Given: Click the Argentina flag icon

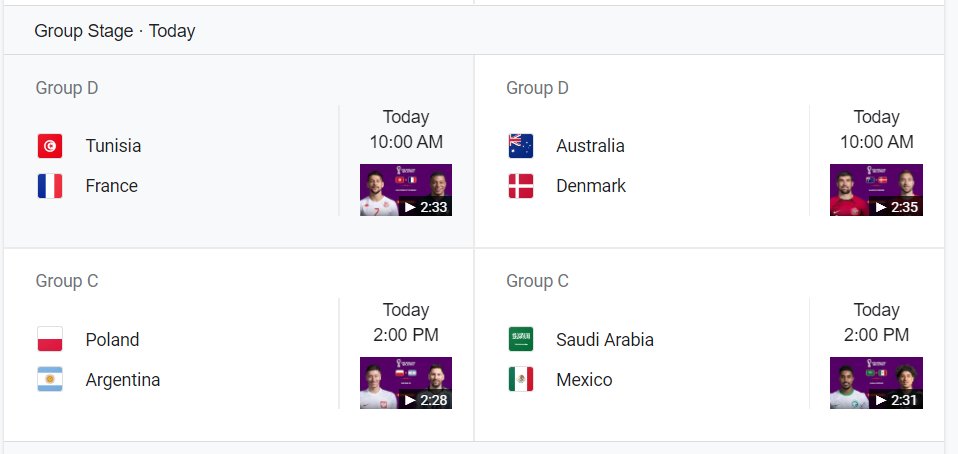Looking at the screenshot, I should click(49, 379).
